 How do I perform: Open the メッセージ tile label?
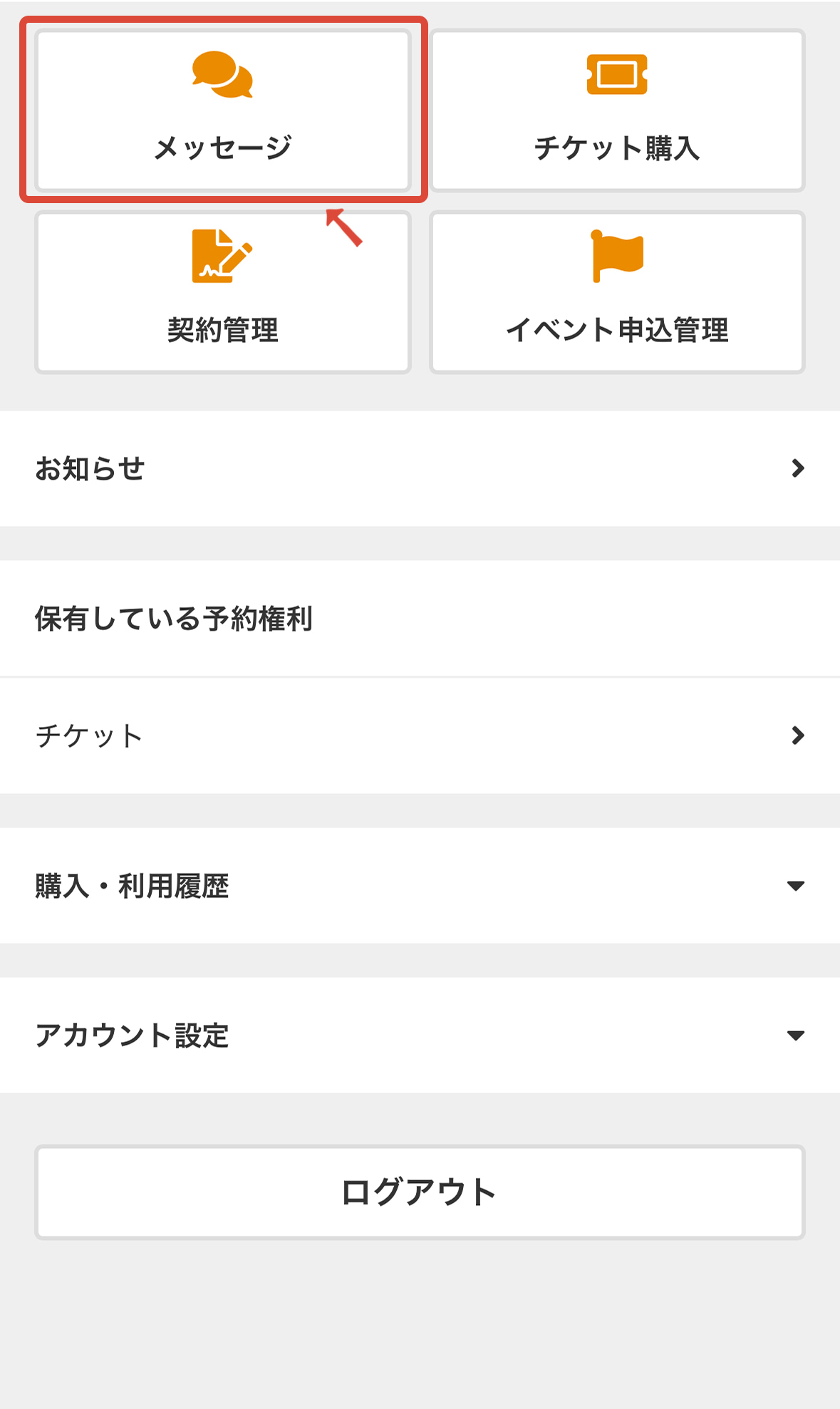222,148
